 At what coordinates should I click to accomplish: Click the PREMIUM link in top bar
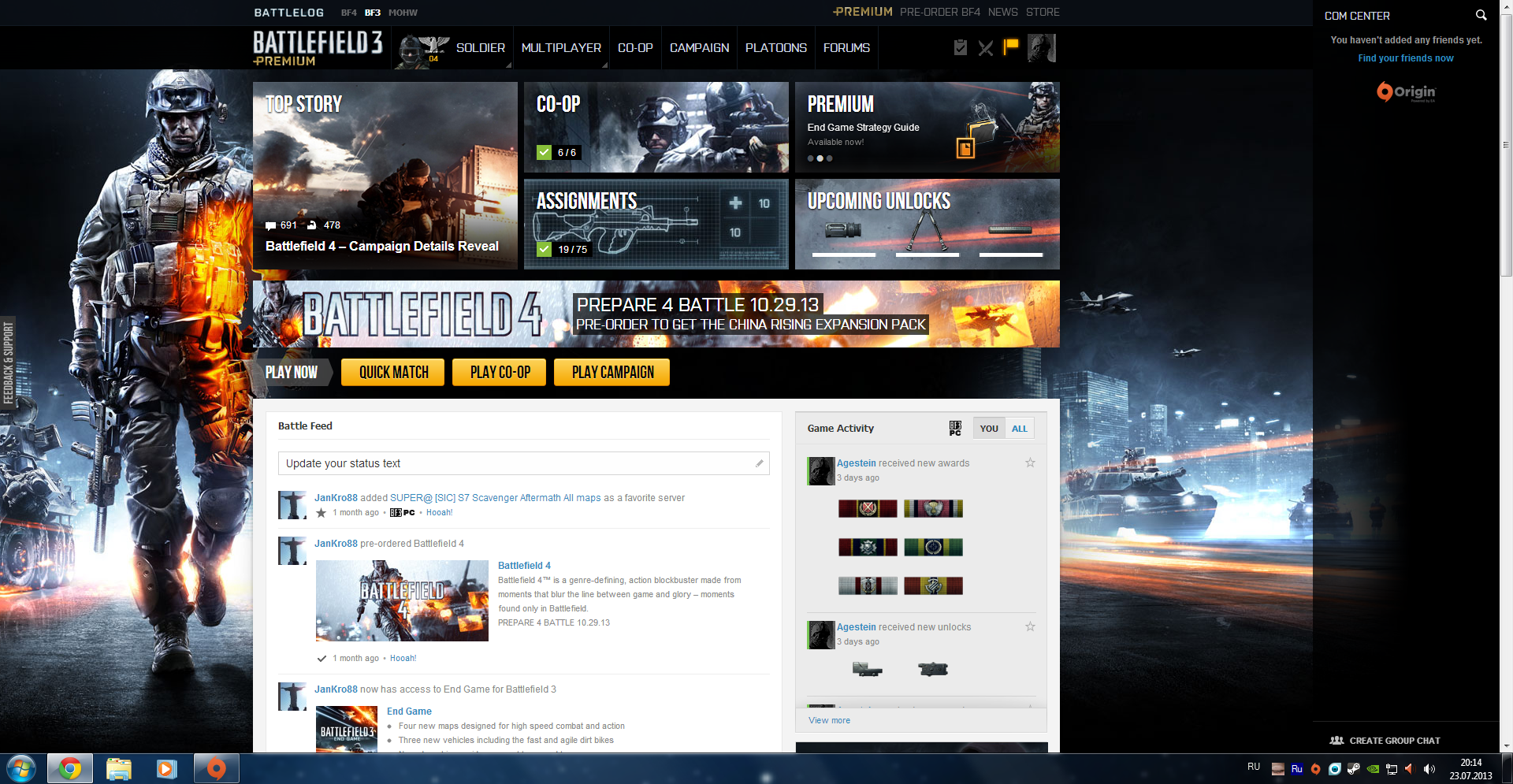[x=863, y=12]
